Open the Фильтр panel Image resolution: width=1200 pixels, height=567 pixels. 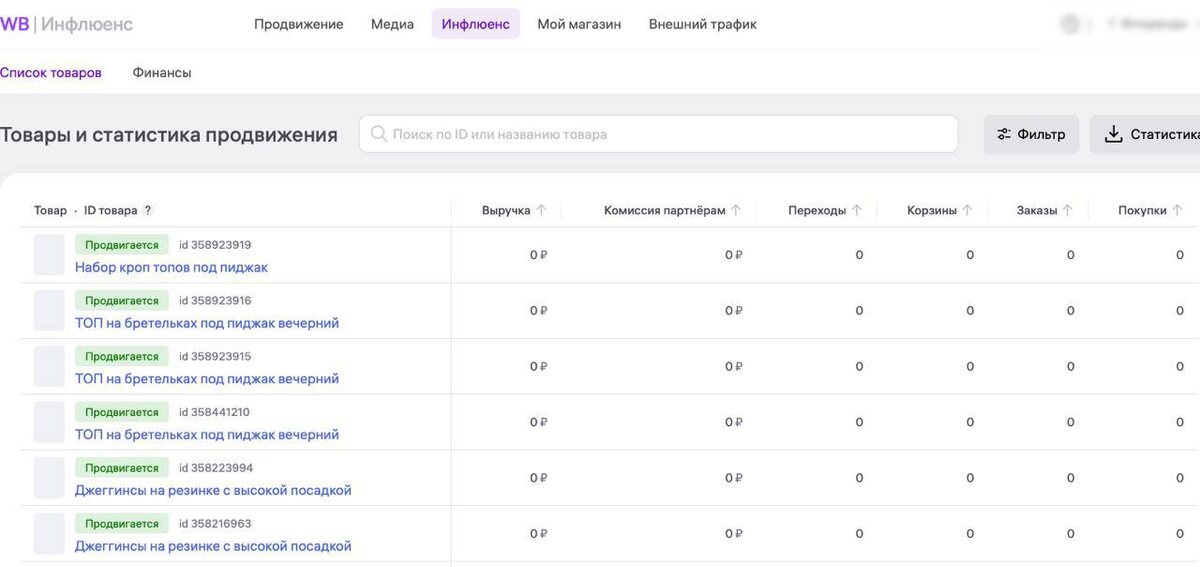coord(1031,134)
